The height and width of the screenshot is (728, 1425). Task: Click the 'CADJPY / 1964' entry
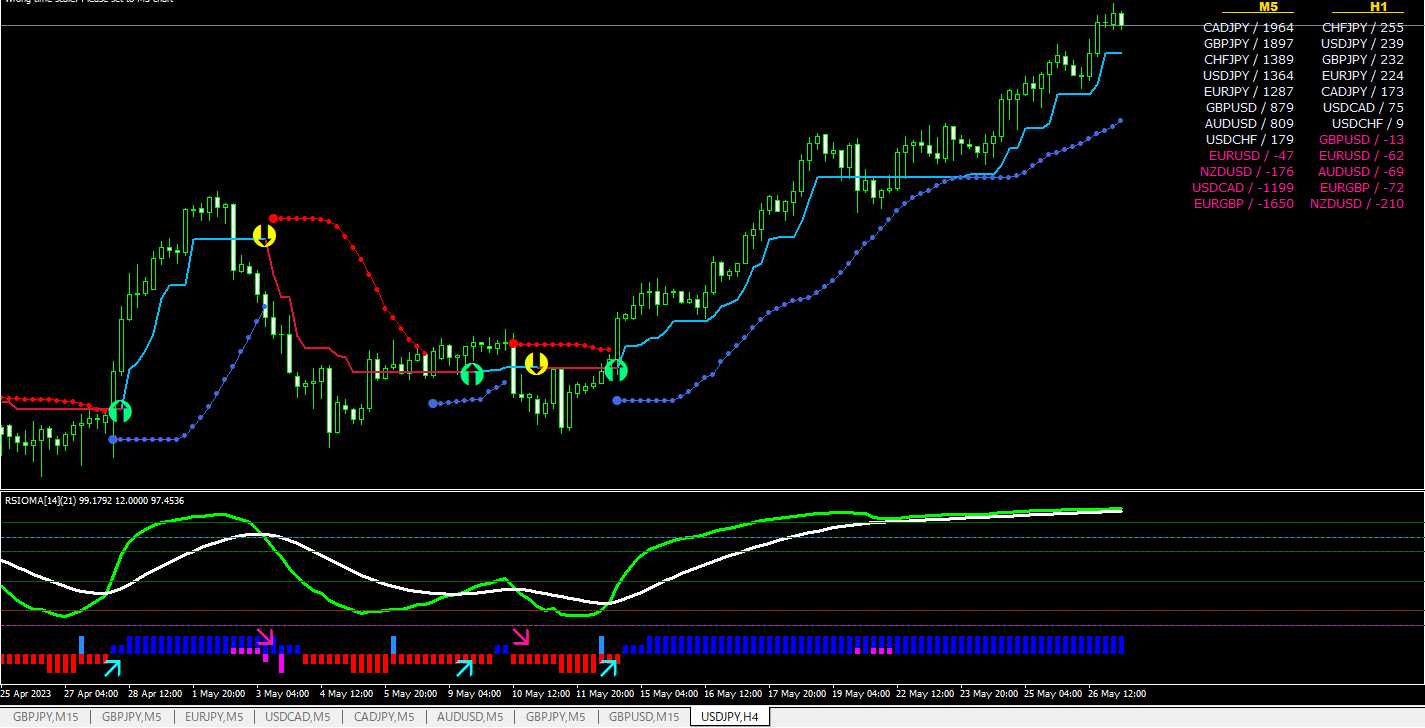pyautogui.click(x=1248, y=28)
